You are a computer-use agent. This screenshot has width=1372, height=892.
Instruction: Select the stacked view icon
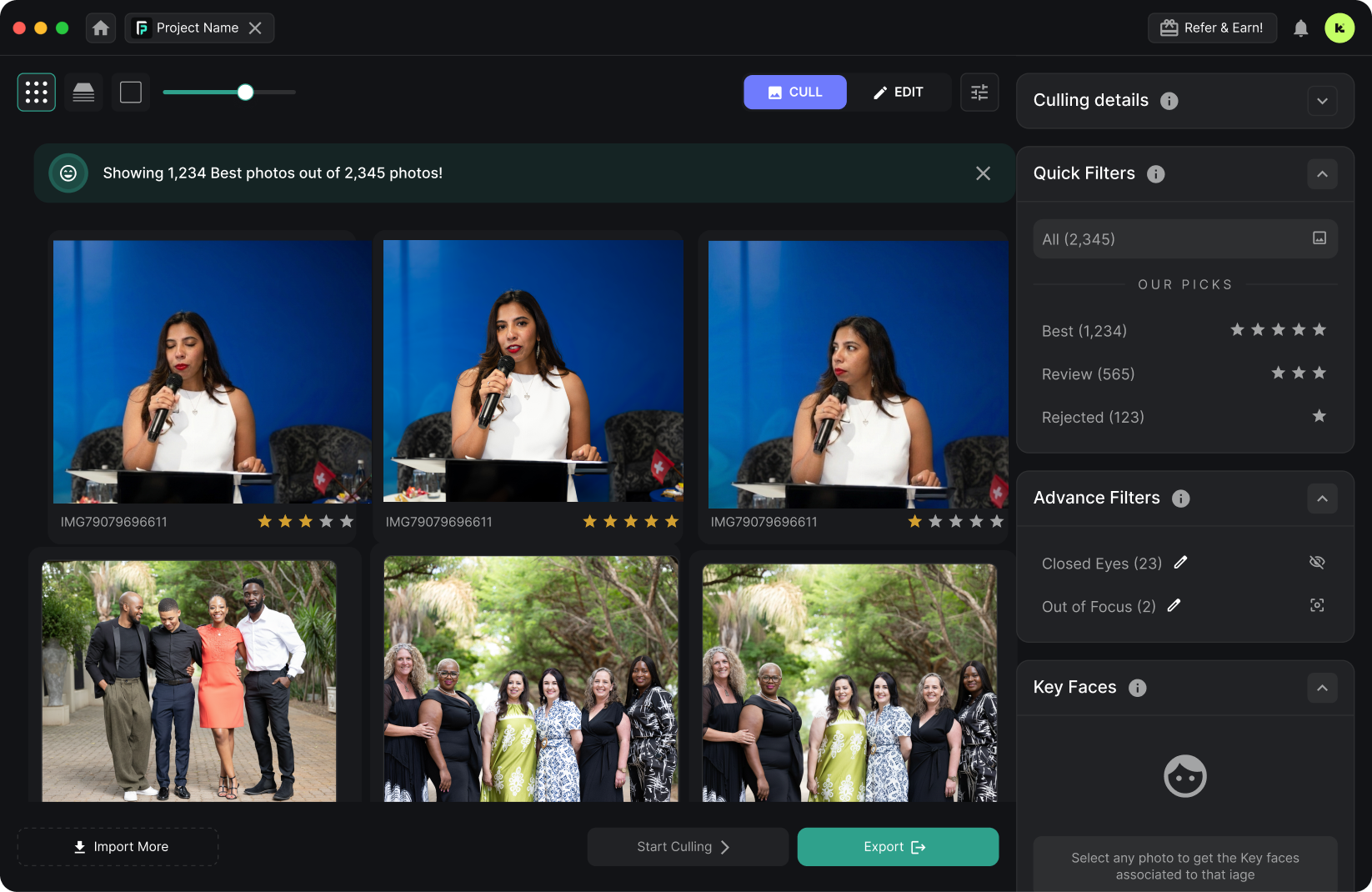click(83, 93)
